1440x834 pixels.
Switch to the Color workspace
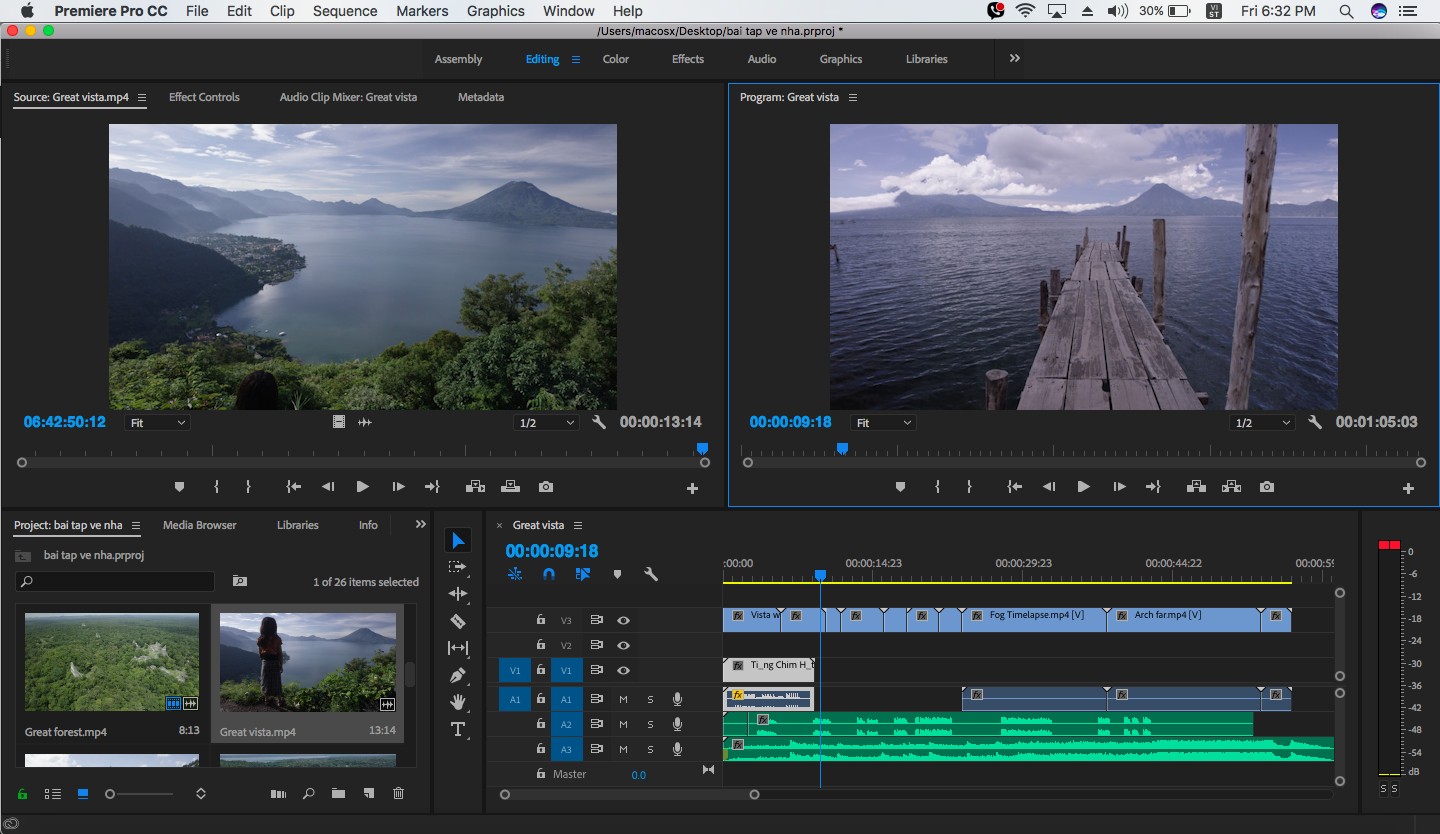tap(615, 59)
